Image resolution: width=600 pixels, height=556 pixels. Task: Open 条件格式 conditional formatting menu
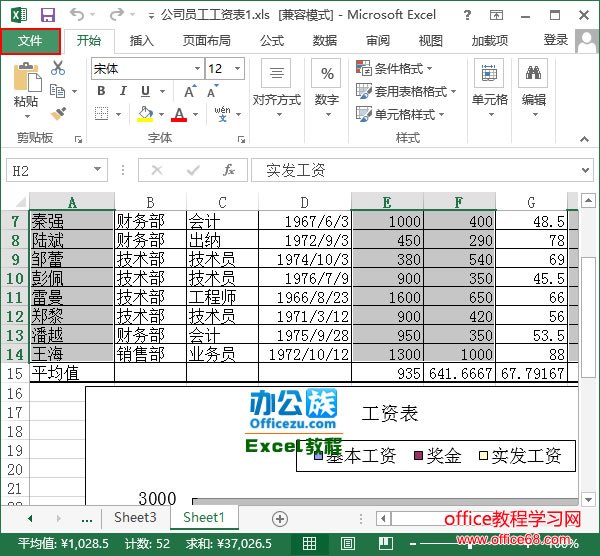pos(394,68)
